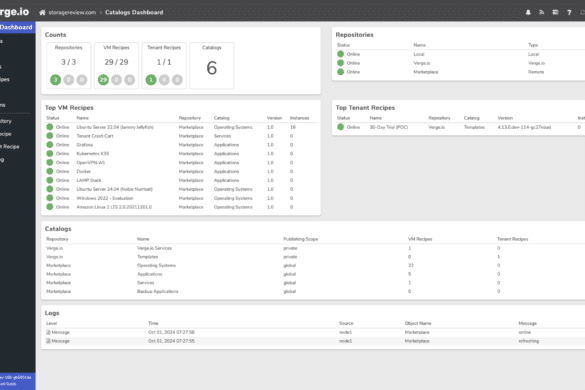The width and height of the screenshot is (585, 390).
Task: Open the Operating Systems catalog row
Action: tap(313, 265)
